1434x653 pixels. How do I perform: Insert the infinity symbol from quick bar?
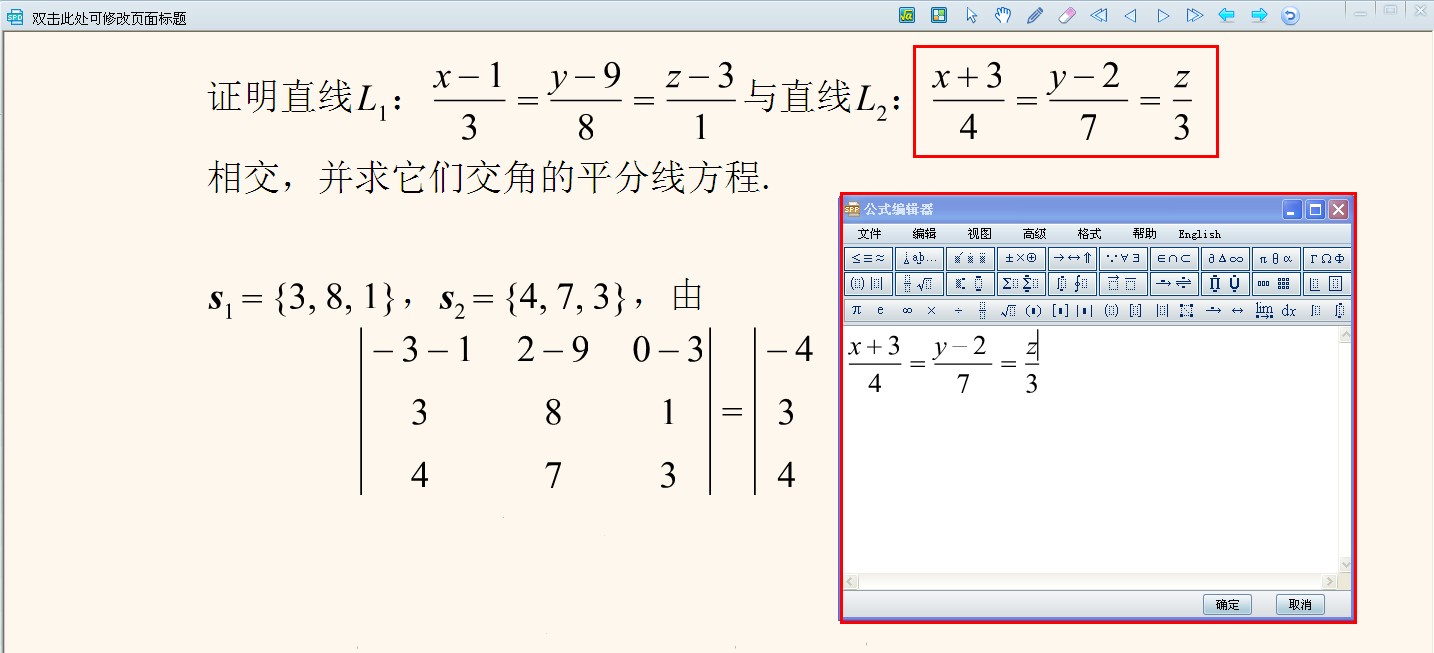point(907,311)
